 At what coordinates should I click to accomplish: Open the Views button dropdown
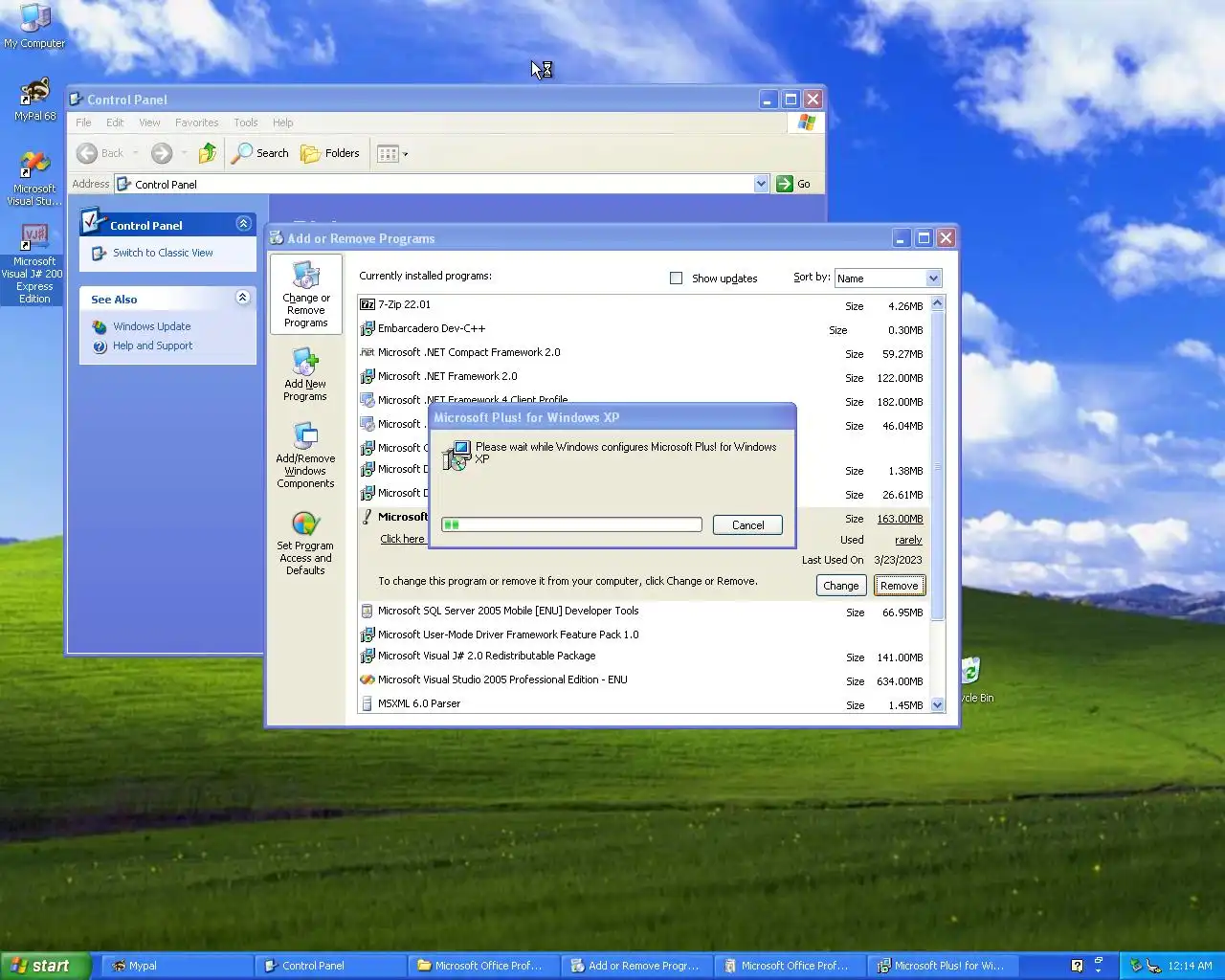tap(392, 153)
